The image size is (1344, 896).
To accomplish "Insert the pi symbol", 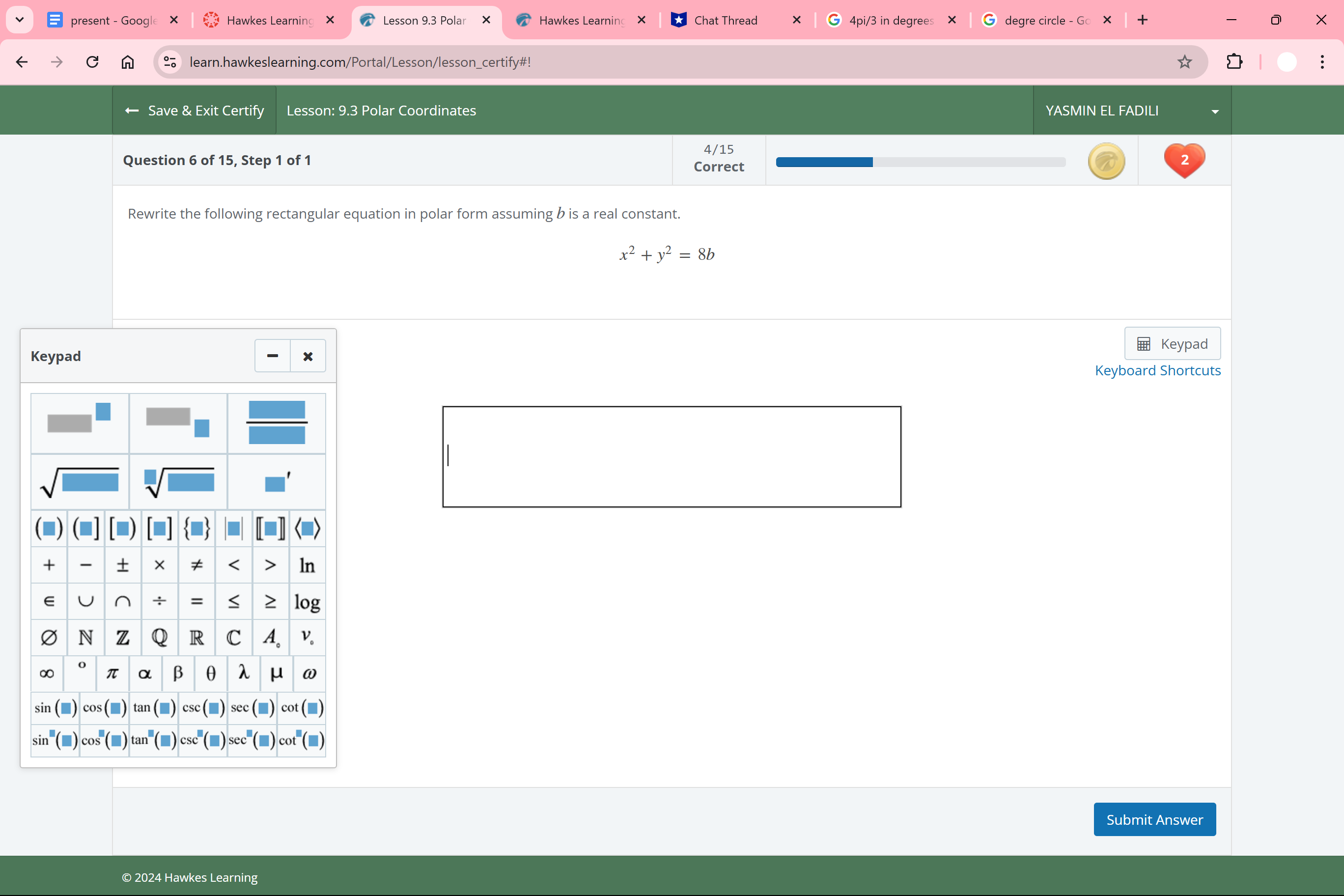I will (x=112, y=673).
